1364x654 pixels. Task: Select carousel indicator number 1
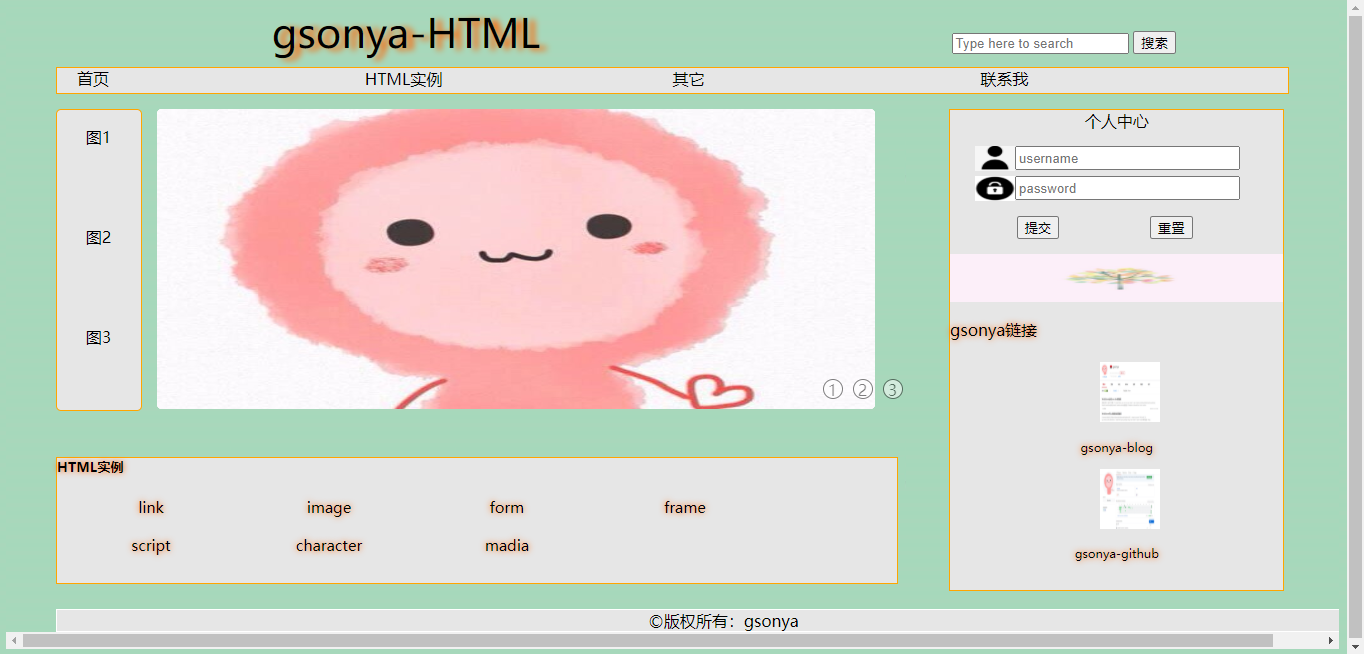tap(833, 389)
